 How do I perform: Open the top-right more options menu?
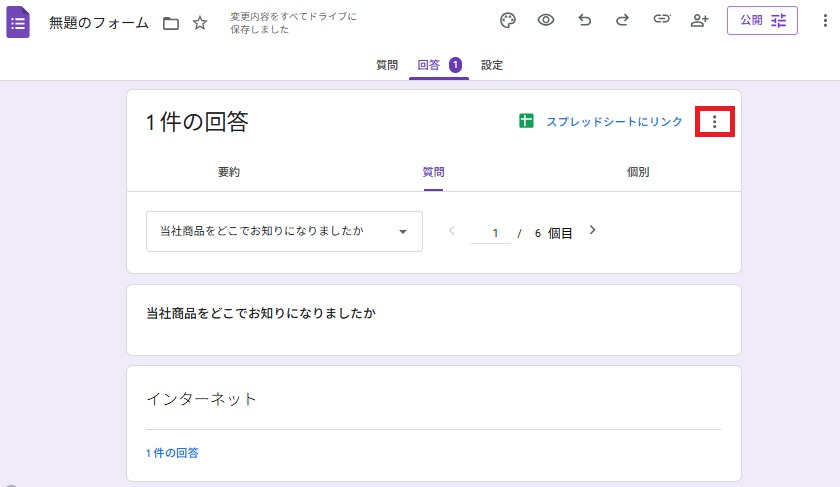(x=823, y=20)
